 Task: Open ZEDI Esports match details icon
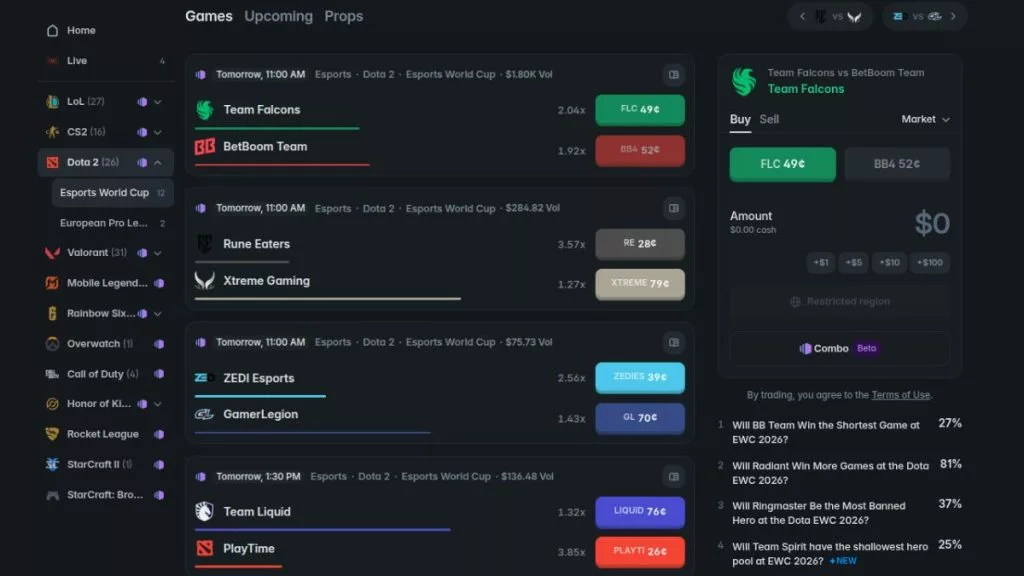(673, 342)
